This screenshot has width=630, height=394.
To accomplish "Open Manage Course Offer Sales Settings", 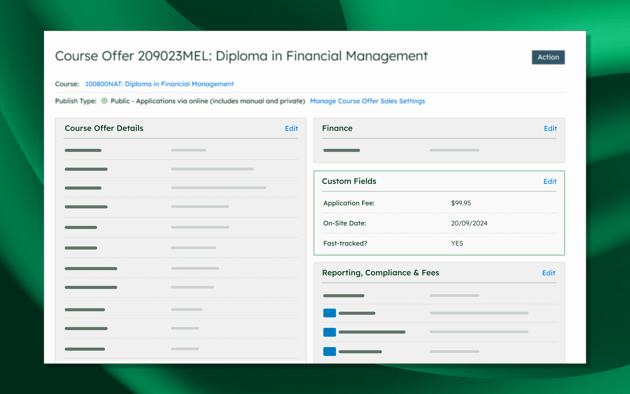I will click(367, 101).
